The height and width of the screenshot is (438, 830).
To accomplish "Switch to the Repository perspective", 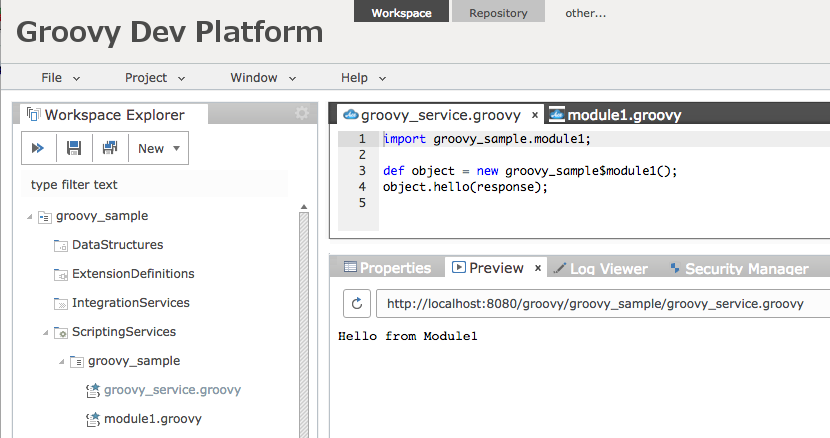I will (498, 12).
